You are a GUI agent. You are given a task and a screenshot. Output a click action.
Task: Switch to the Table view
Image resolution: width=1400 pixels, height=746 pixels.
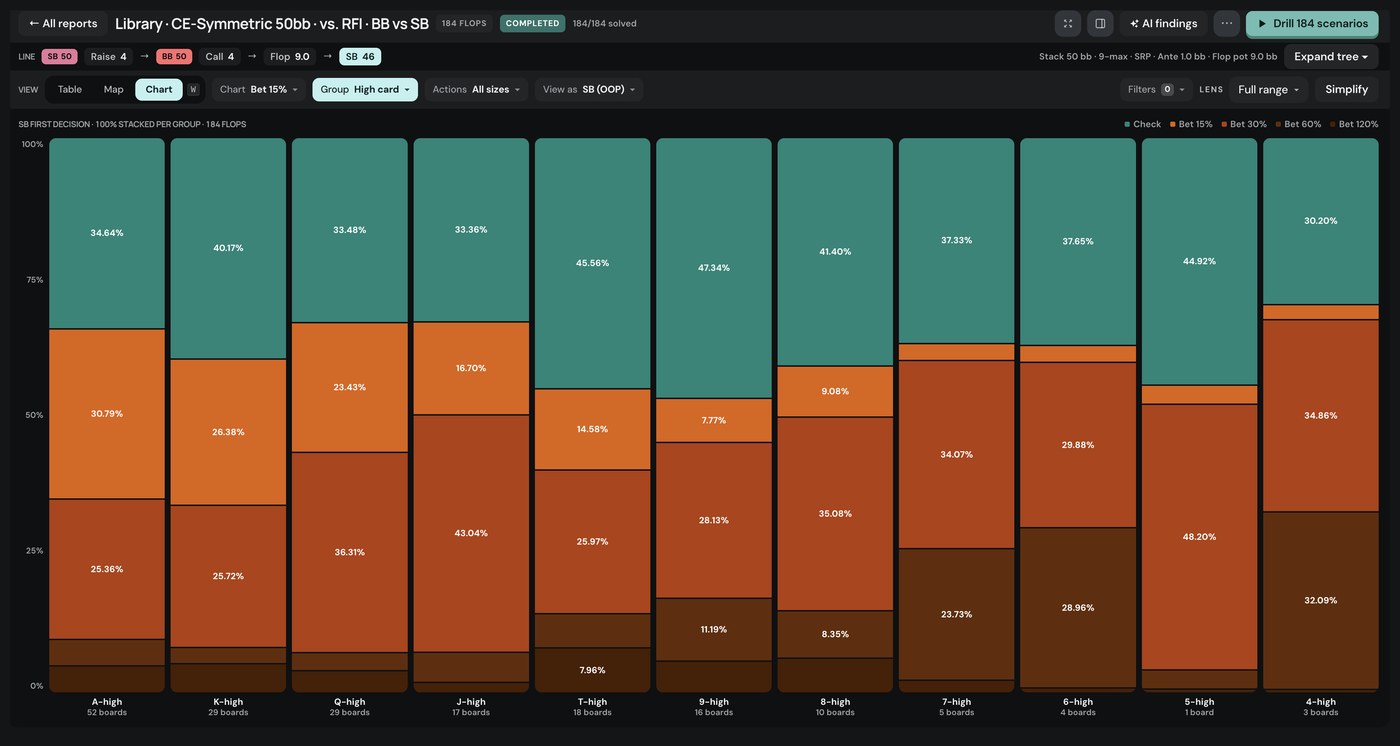[70, 90]
